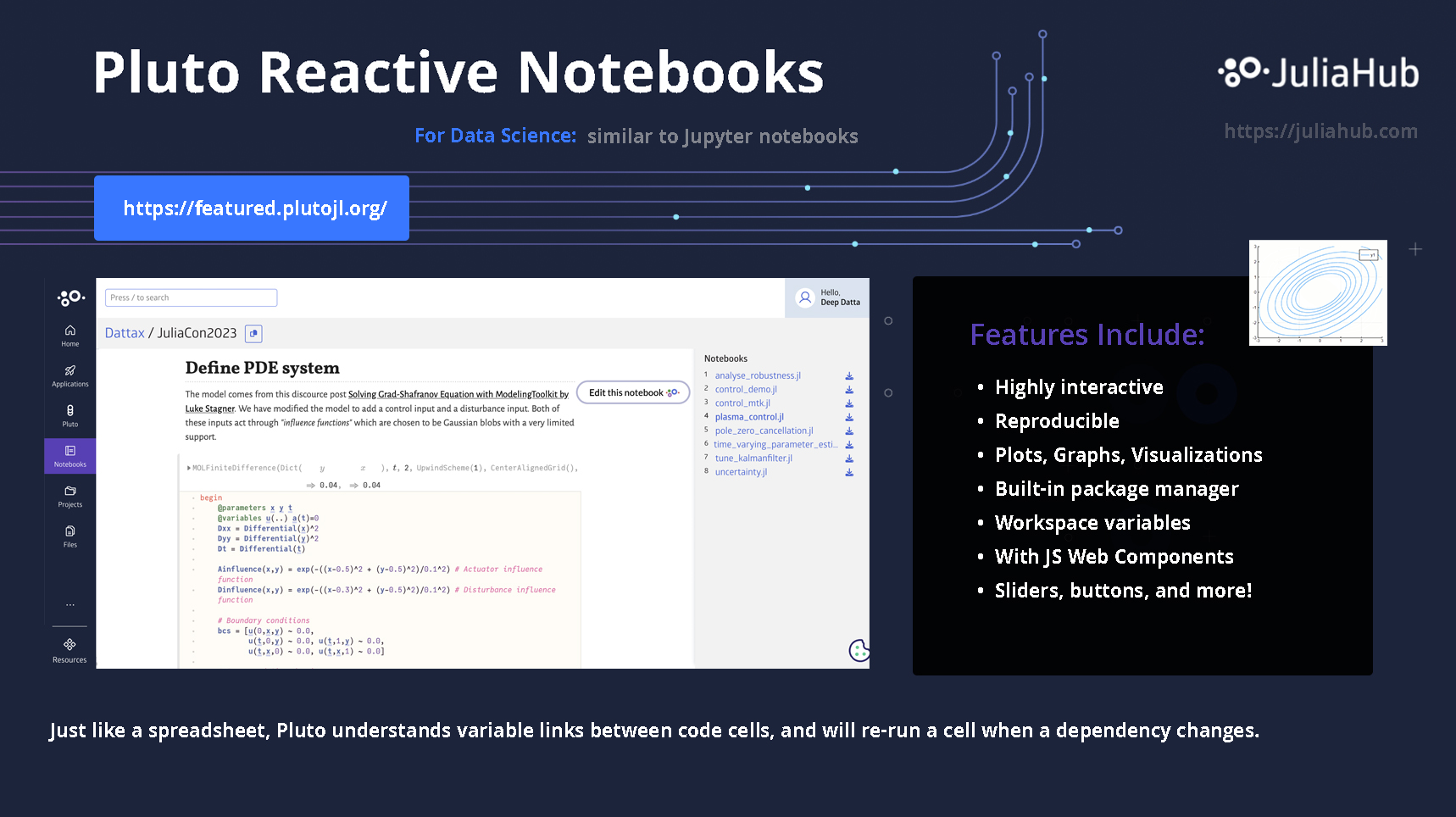
Task: Click the JuliaCon2023 breadcrumb text
Action: pyautogui.click(x=197, y=333)
